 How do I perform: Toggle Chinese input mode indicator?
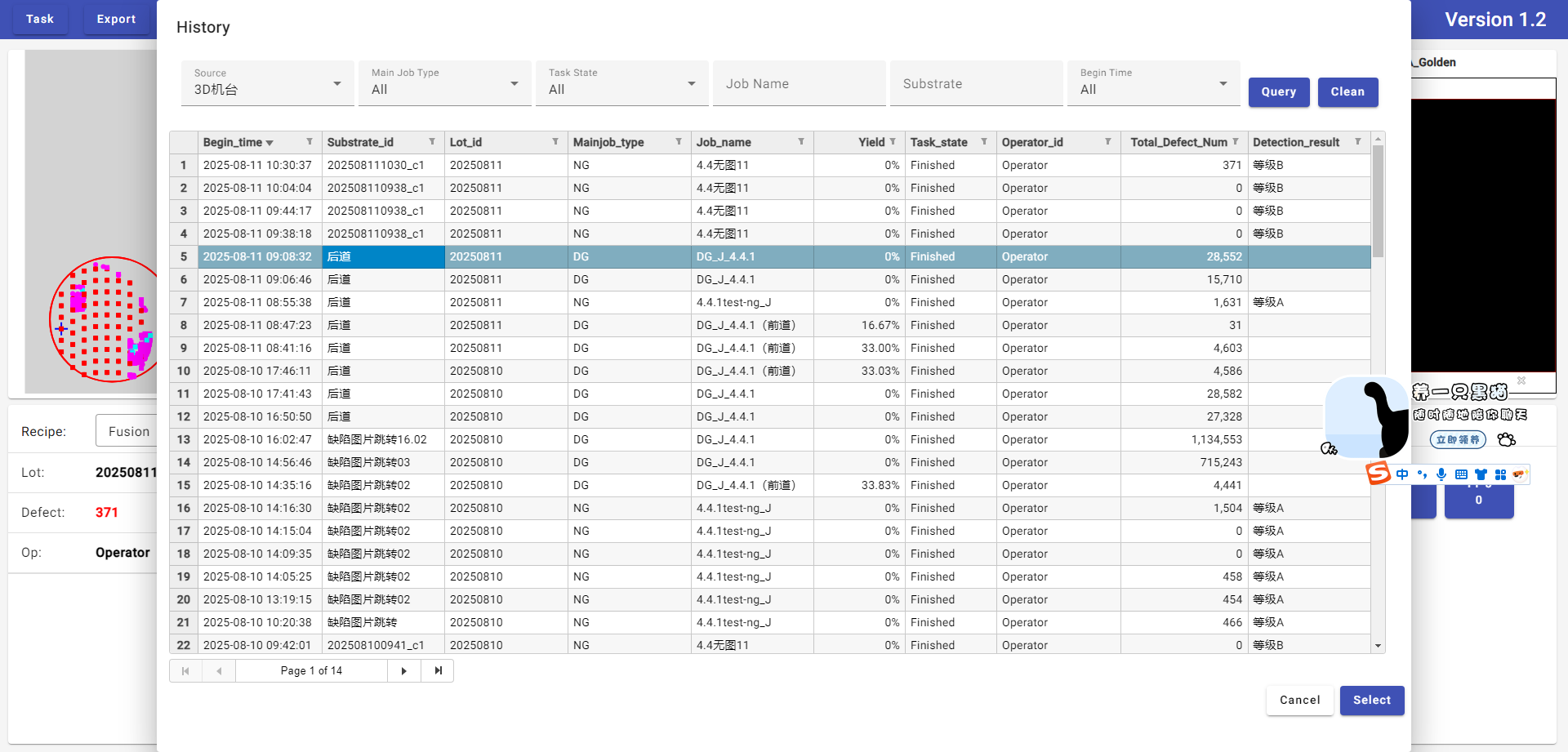tap(1402, 474)
